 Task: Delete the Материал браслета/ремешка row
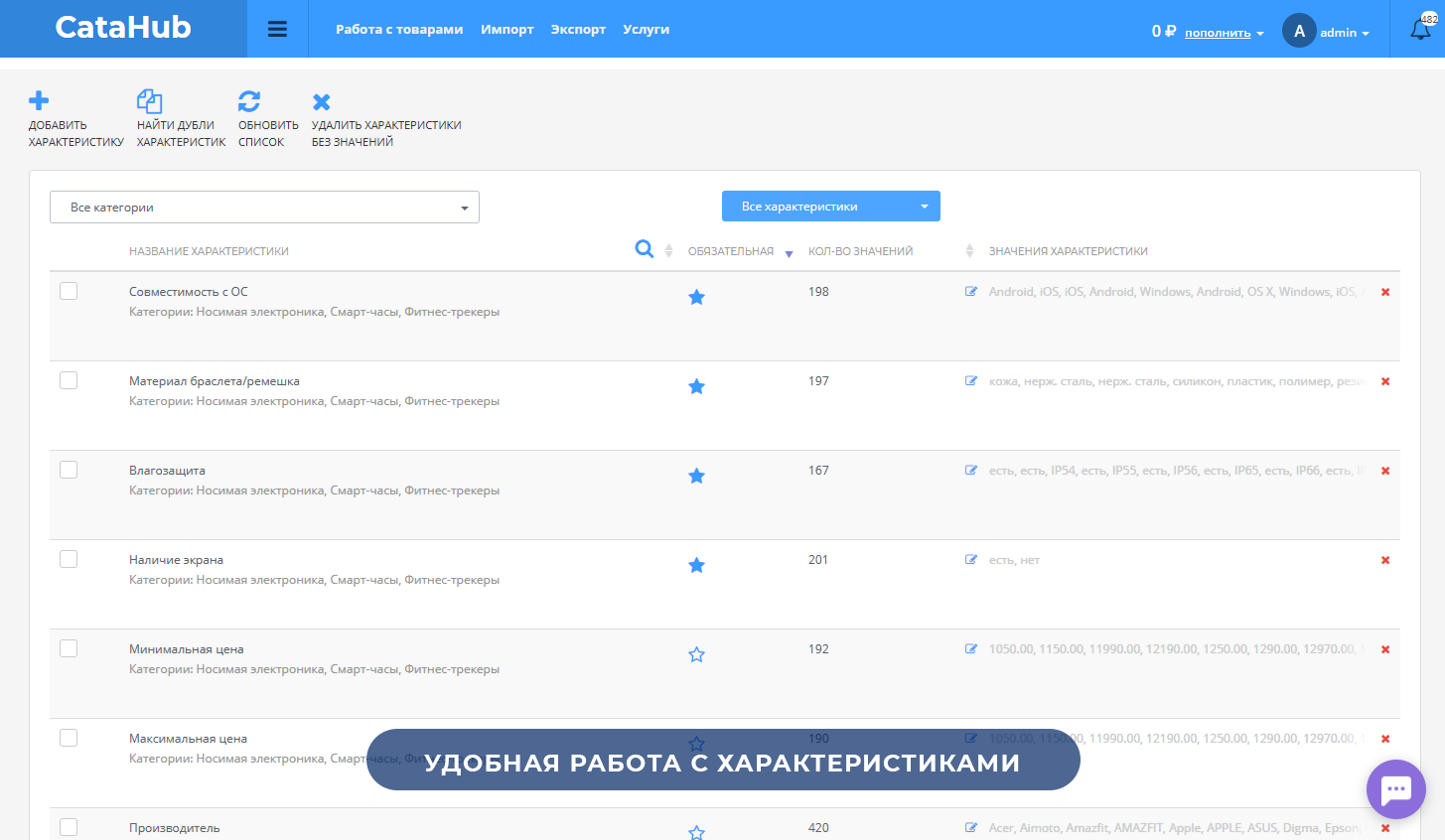click(1385, 381)
